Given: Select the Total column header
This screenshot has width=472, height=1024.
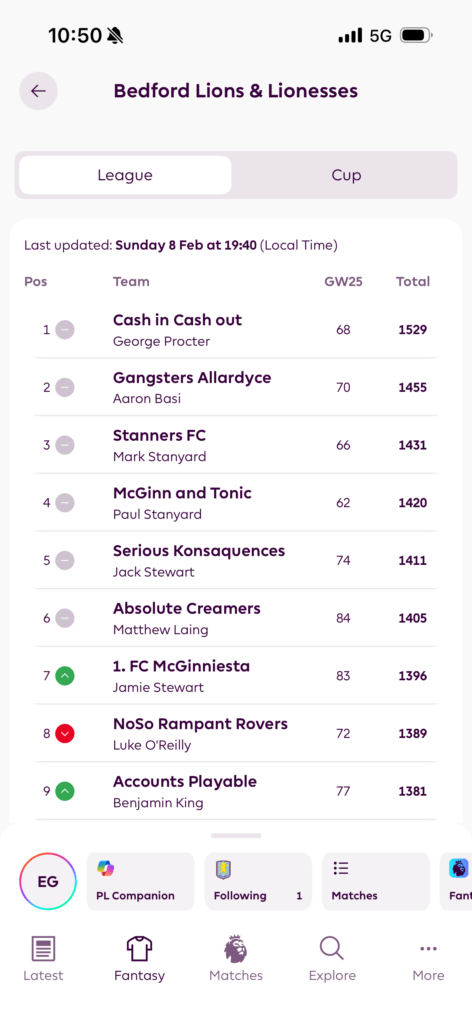Looking at the screenshot, I should coord(413,281).
